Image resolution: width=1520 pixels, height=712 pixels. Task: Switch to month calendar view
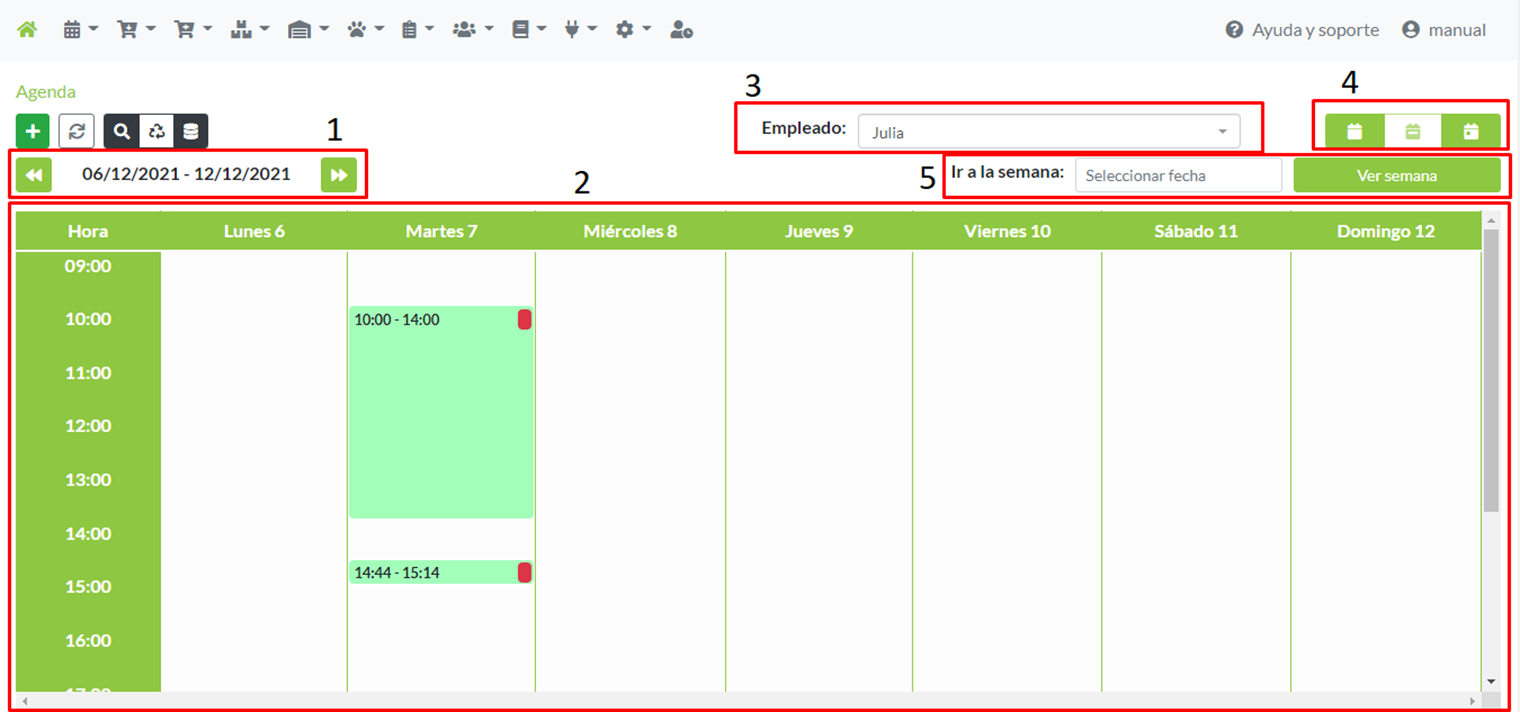coord(1355,131)
